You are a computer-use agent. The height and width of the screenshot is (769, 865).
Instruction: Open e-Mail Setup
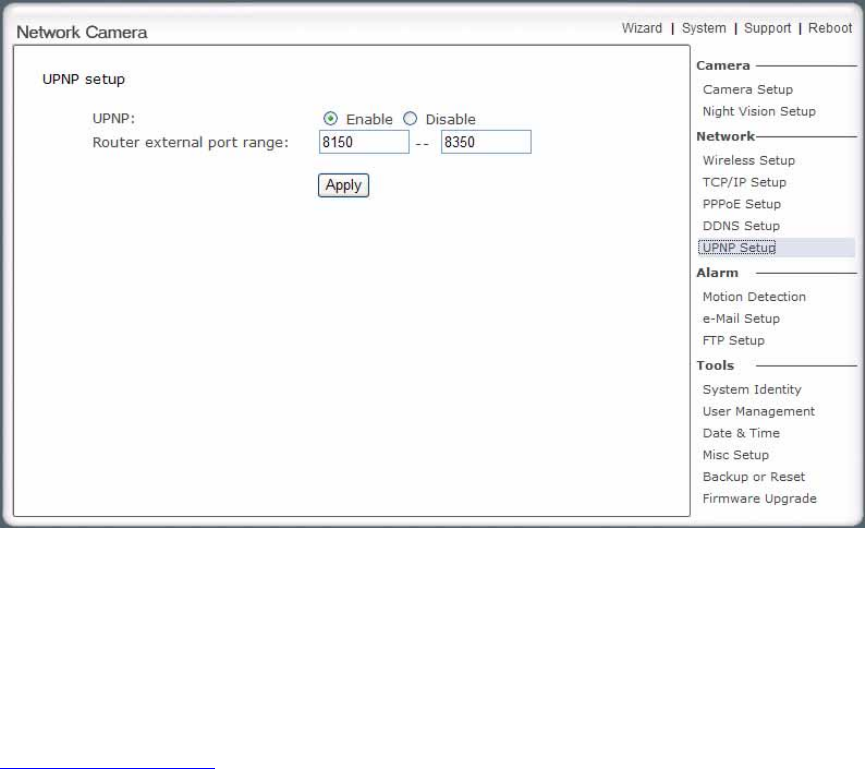(741, 318)
